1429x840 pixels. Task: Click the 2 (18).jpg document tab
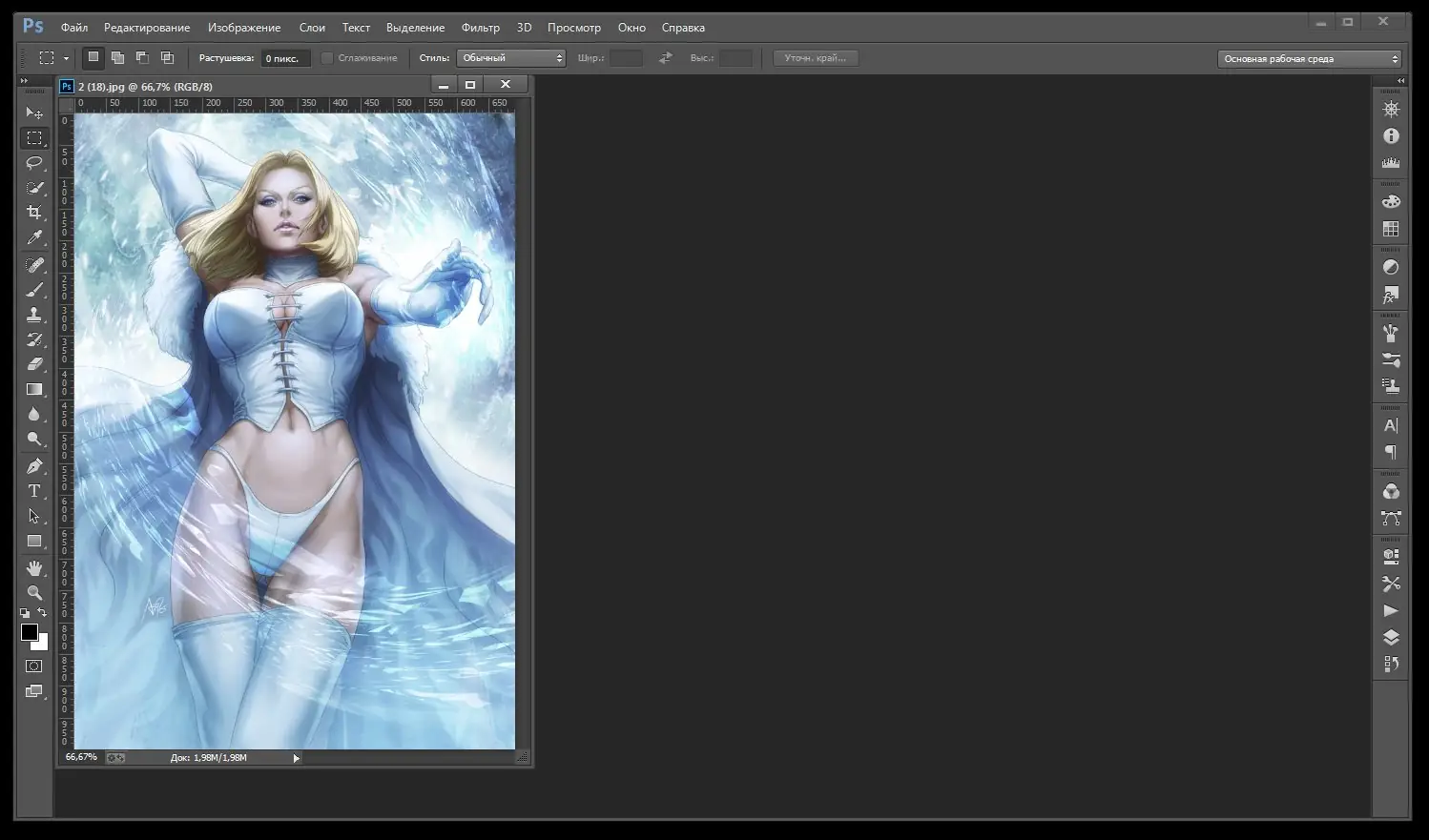(143, 85)
